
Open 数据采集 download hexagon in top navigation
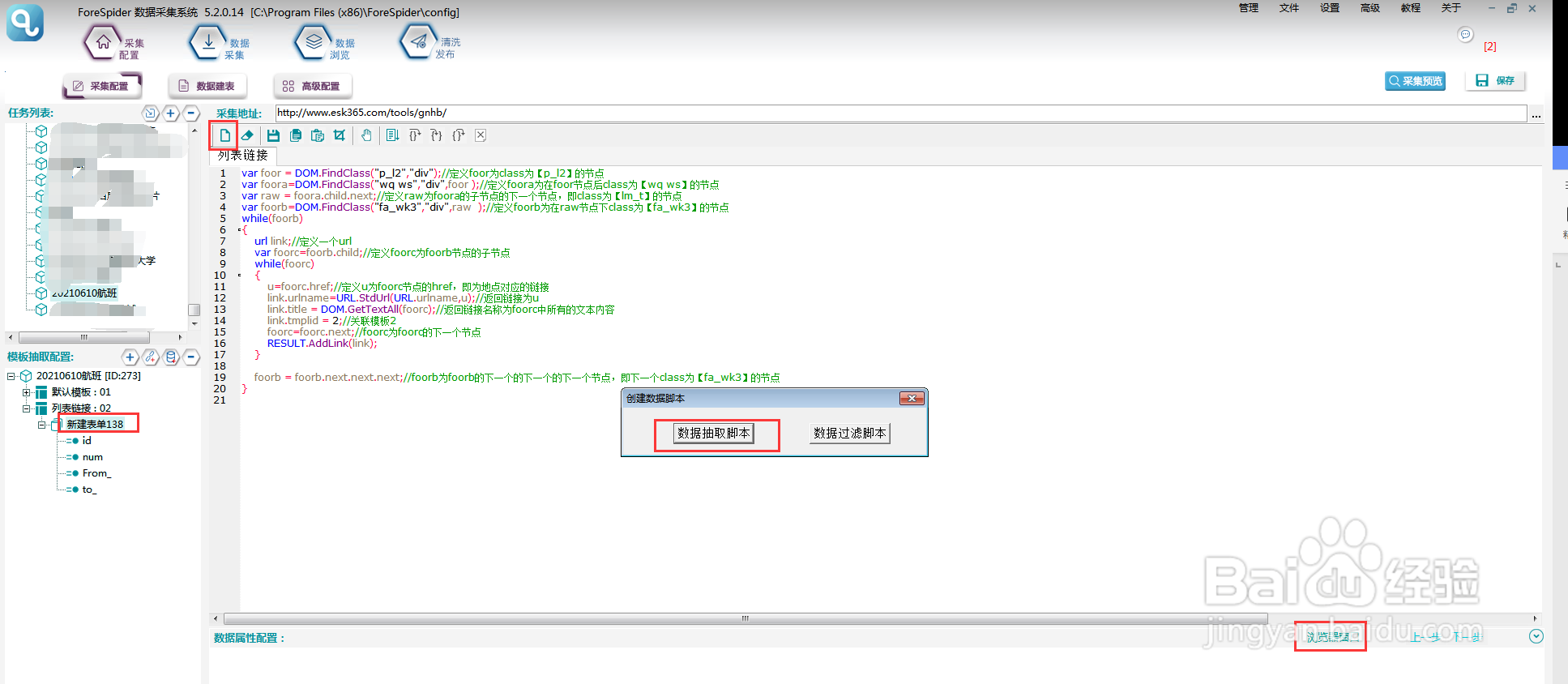(x=208, y=42)
